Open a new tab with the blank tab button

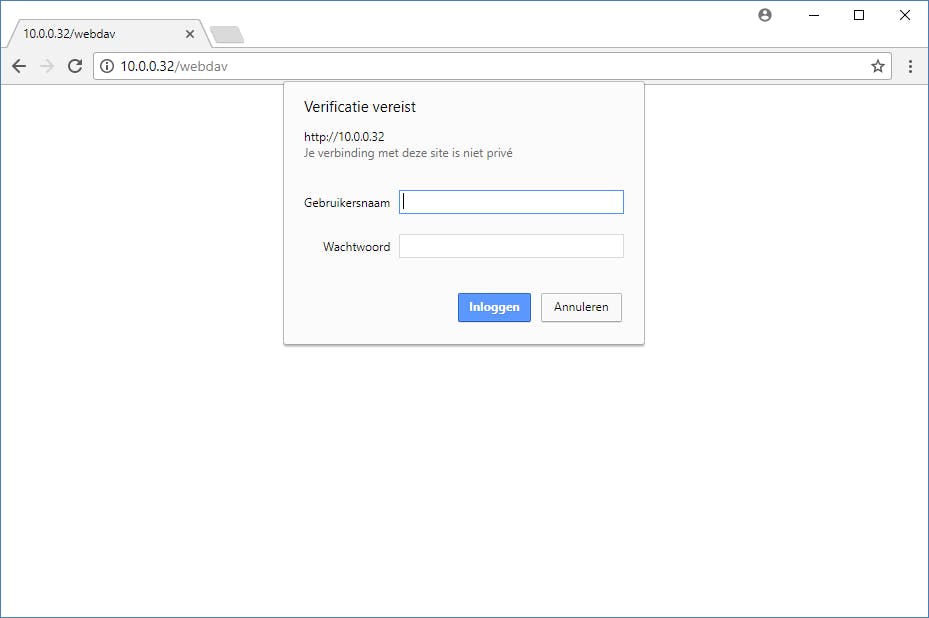227,35
